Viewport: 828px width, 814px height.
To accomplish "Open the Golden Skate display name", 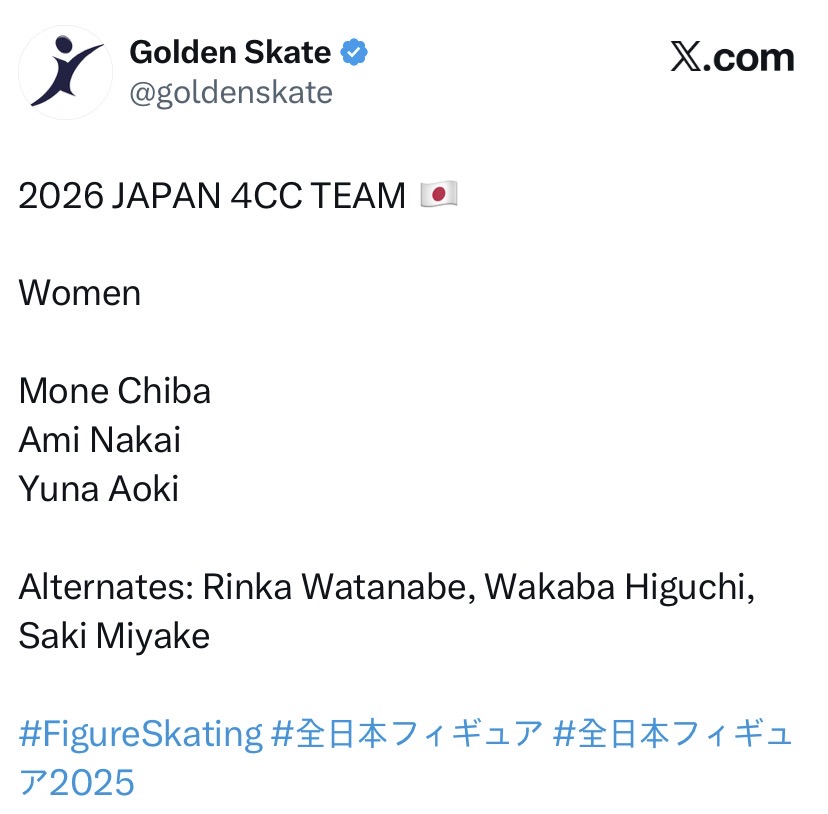I will point(230,54).
